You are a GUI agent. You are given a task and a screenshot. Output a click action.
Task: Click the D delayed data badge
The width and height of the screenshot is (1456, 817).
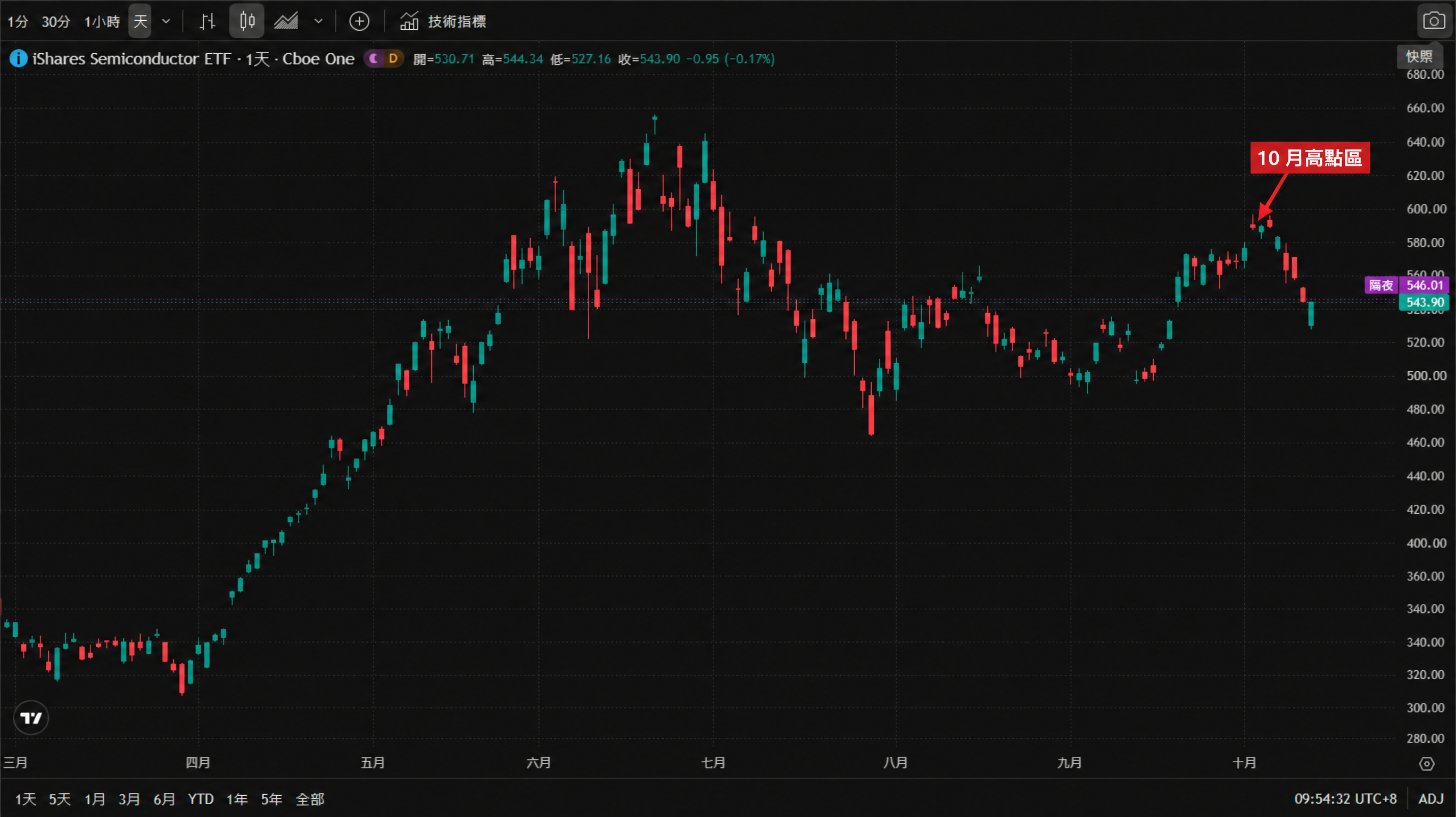tap(393, 58)
